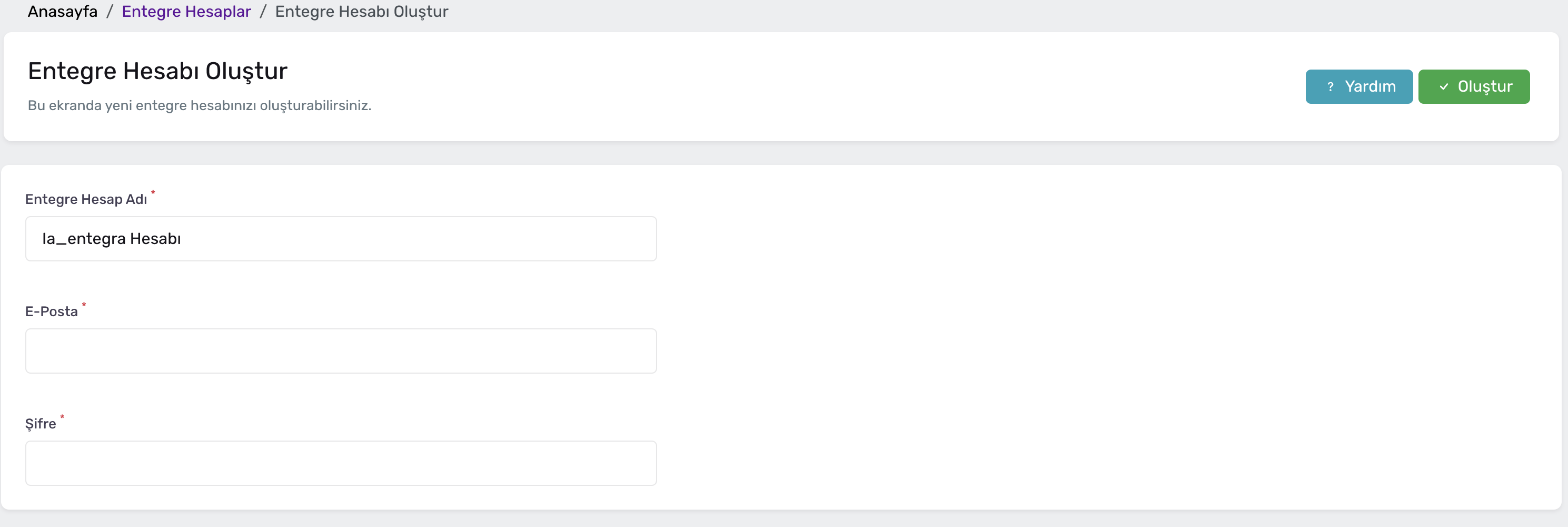Click the red asterisk beside Şifre

click(x=62, y=417)
